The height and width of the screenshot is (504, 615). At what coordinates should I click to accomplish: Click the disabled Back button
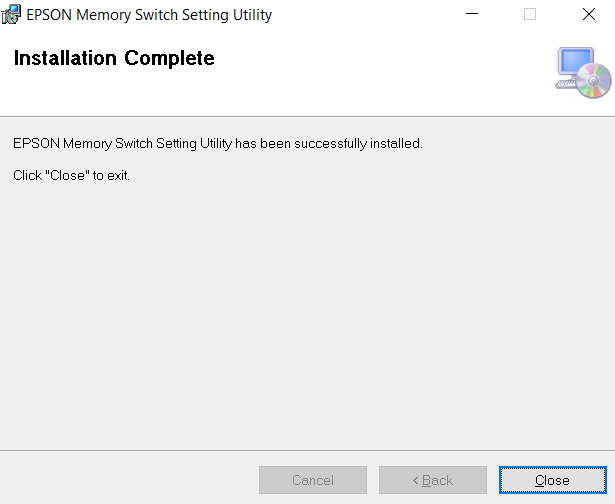pyautogui.click(x=432, y=480)
